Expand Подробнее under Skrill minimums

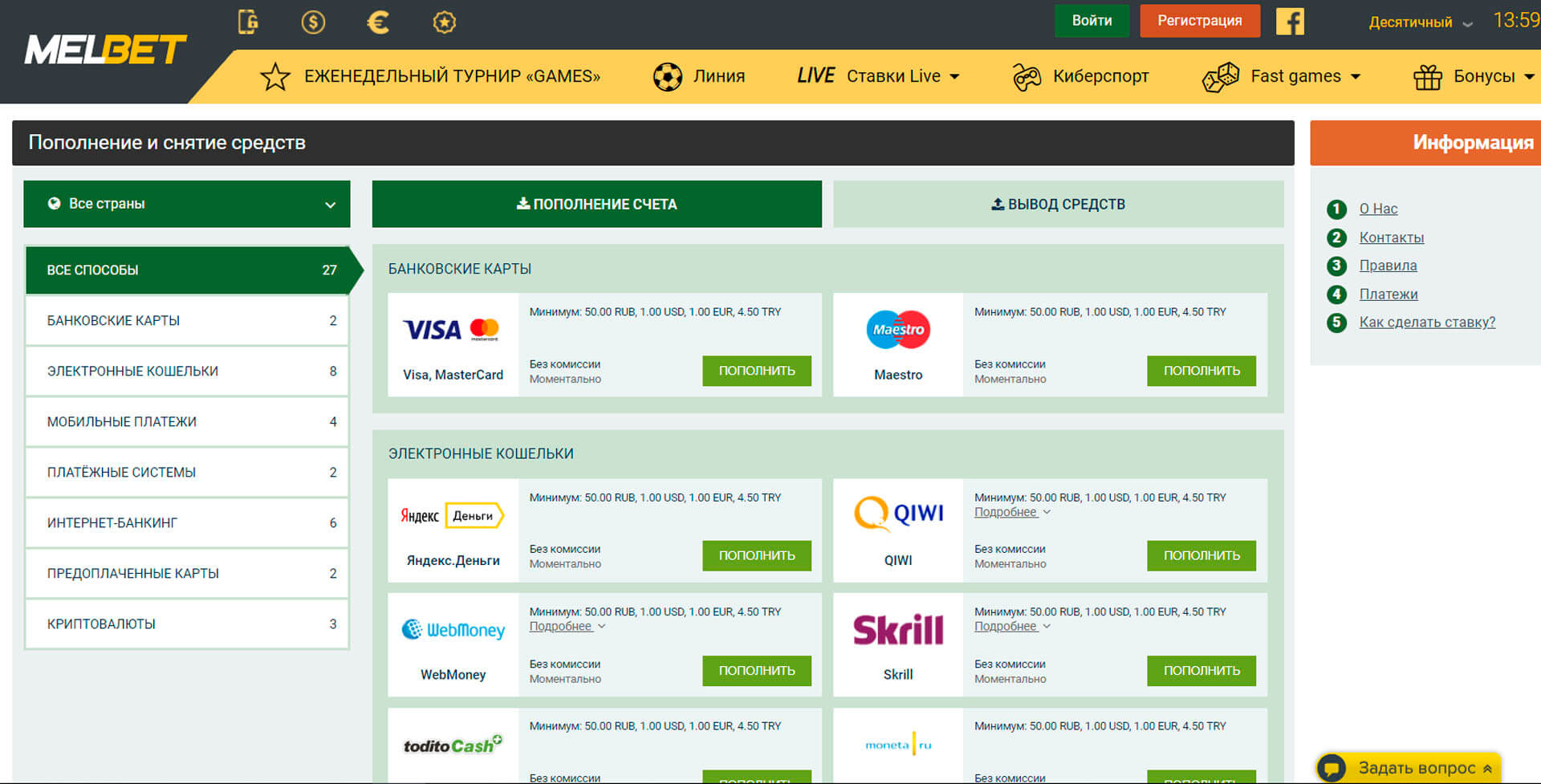click(1012, 626)
